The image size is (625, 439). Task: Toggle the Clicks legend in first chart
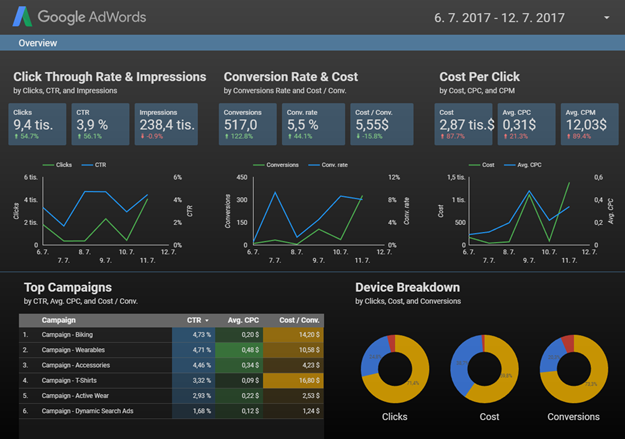(x=57, y=165)
